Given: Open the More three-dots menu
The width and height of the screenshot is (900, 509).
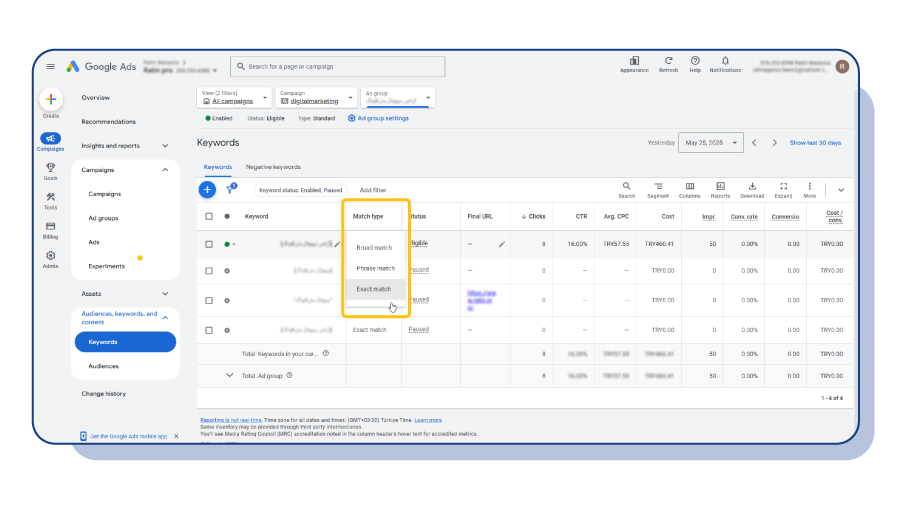Looking at the screenshot, I should tap(809, 186).
